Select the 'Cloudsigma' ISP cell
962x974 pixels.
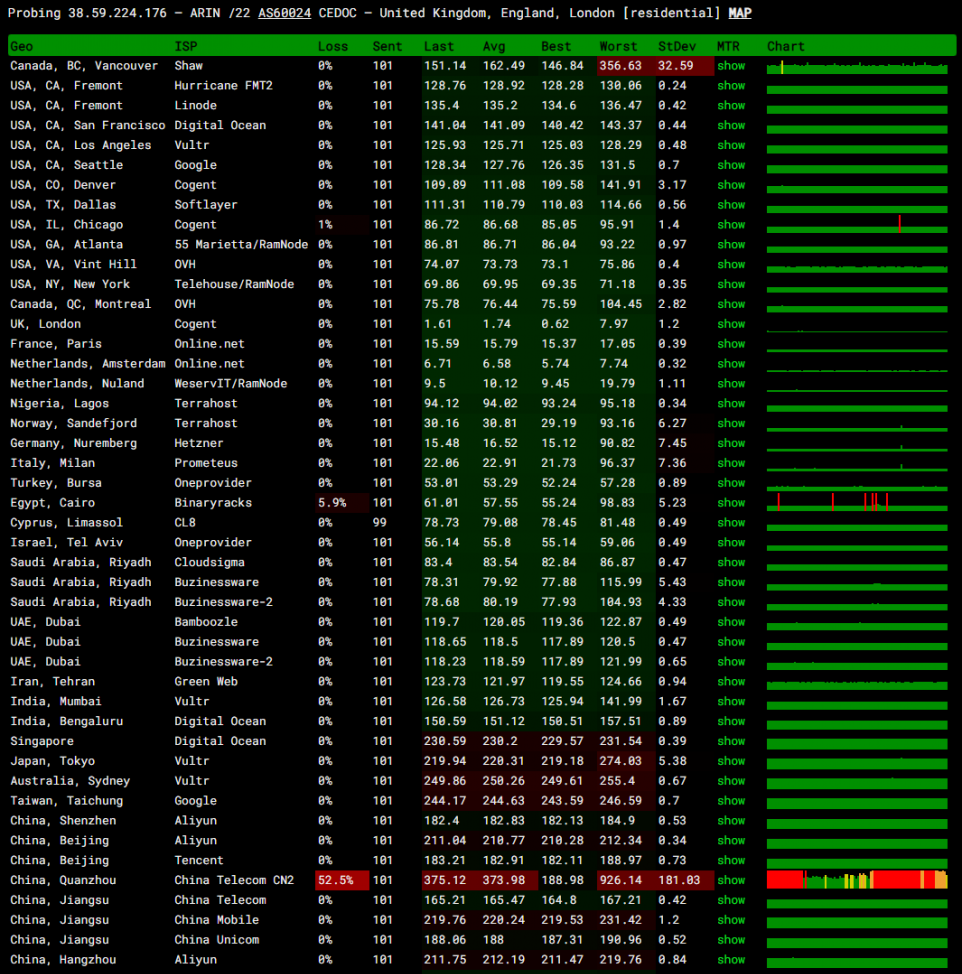point(209,563)
